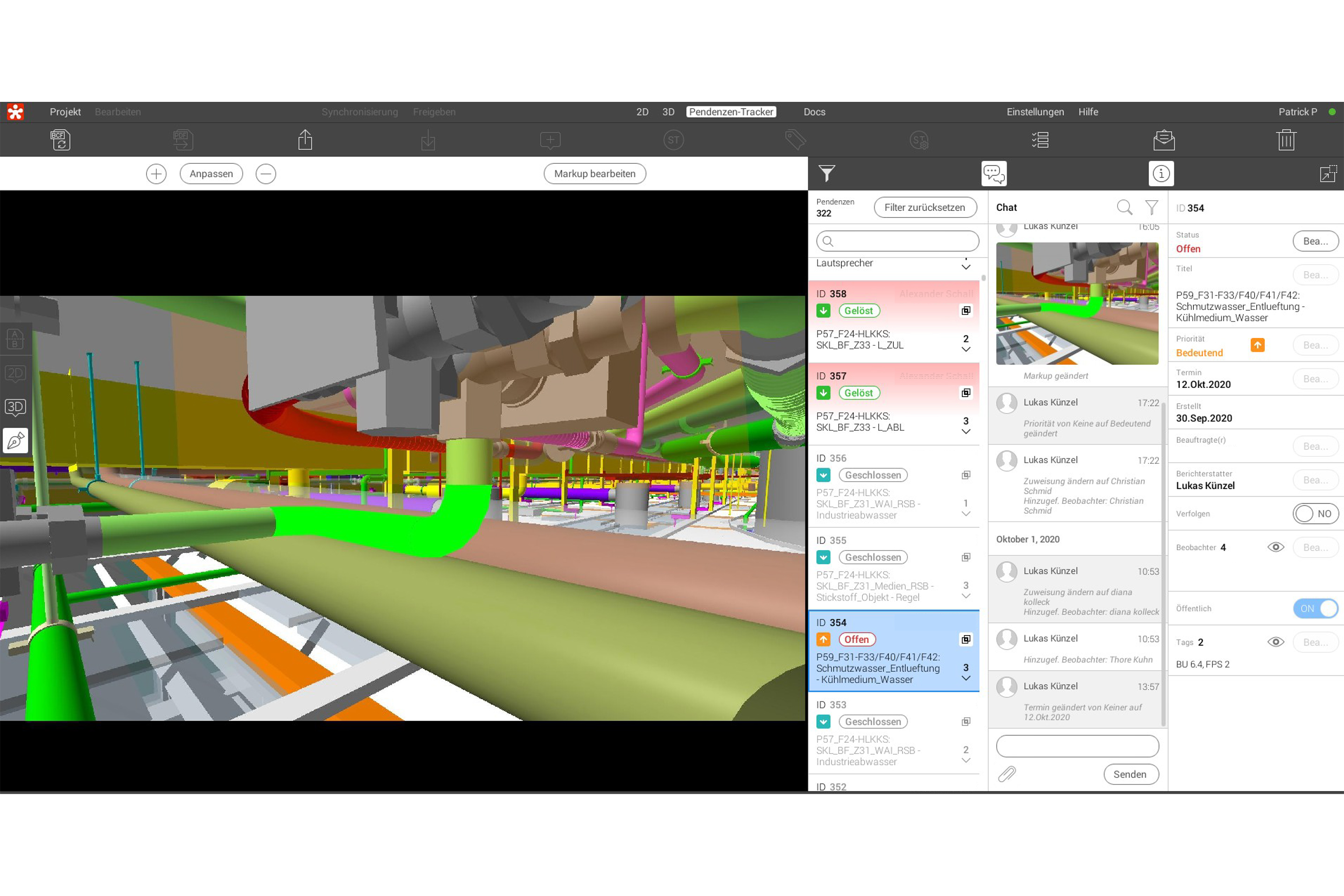Toggle the Verfolgen switch

[1315, 514]
